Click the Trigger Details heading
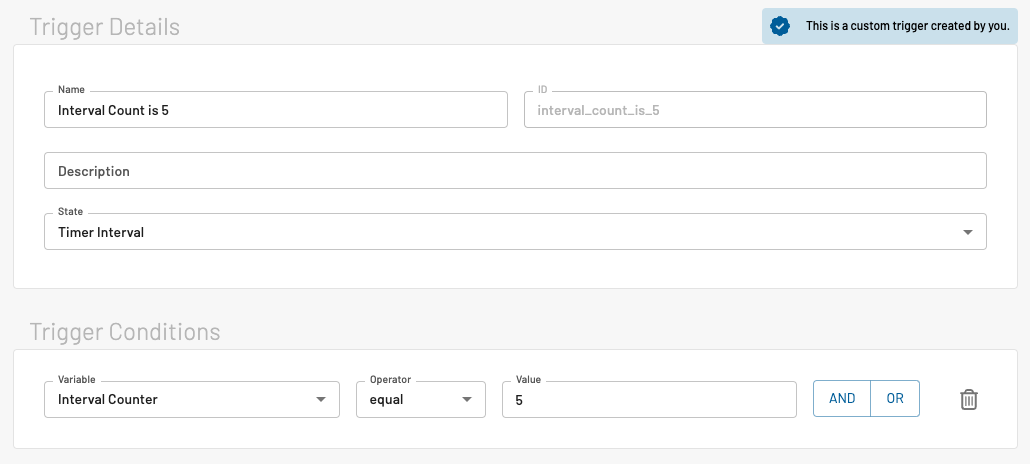1030x464 pixels. coord(104,27)
